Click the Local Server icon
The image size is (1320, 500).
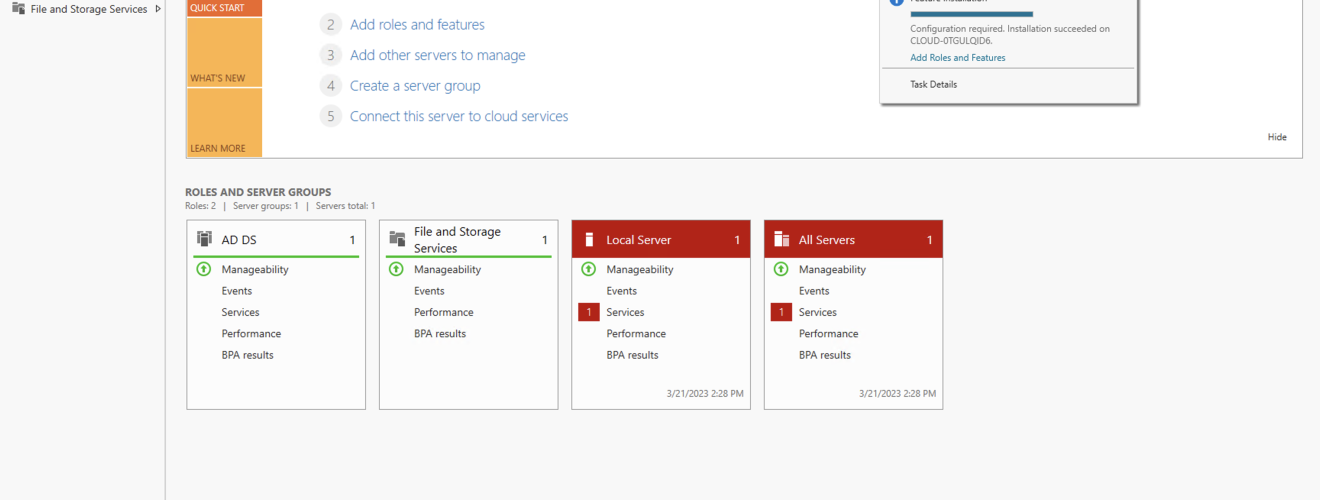589,239
